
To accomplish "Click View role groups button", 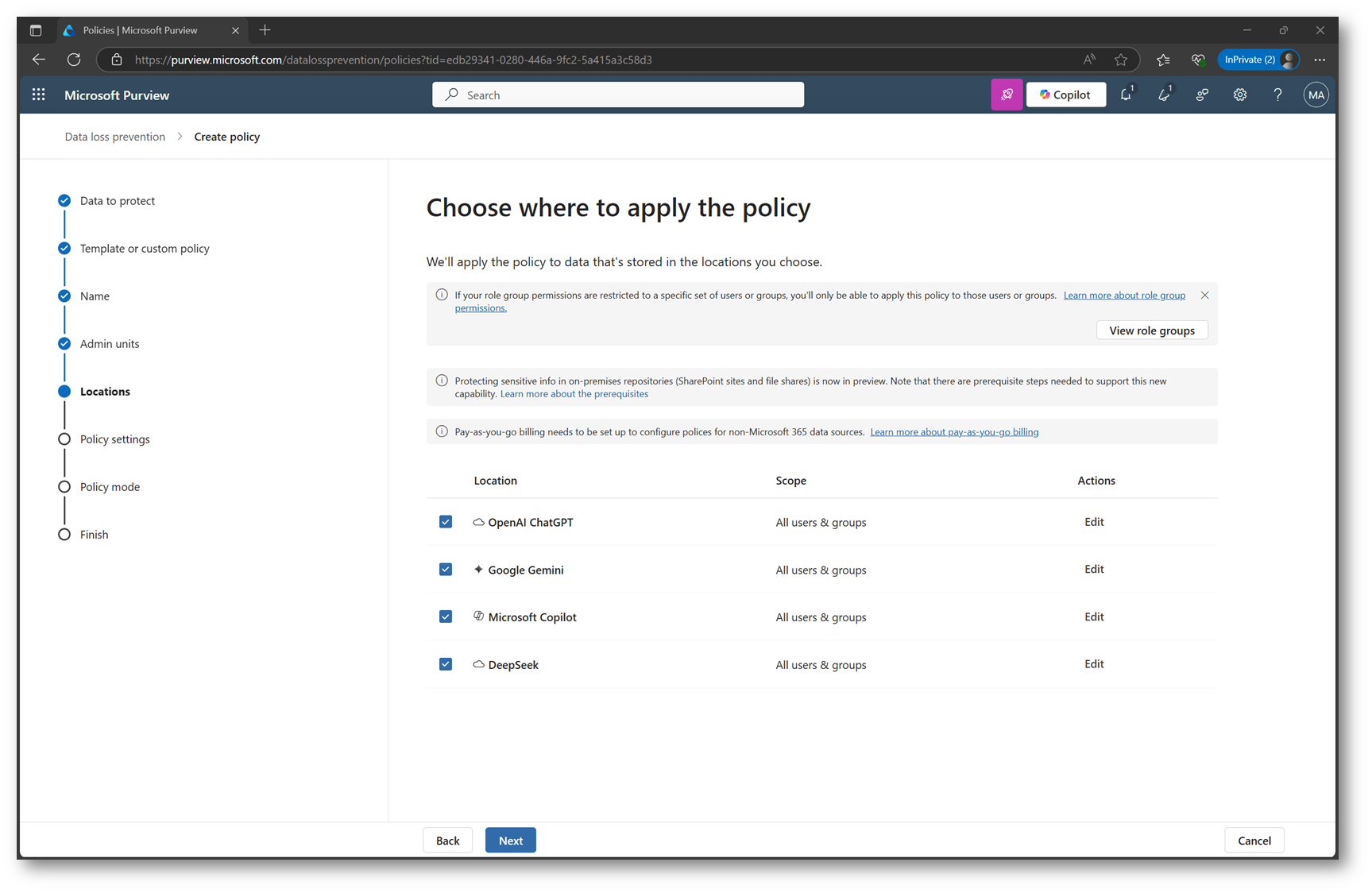I will 1152,331.
